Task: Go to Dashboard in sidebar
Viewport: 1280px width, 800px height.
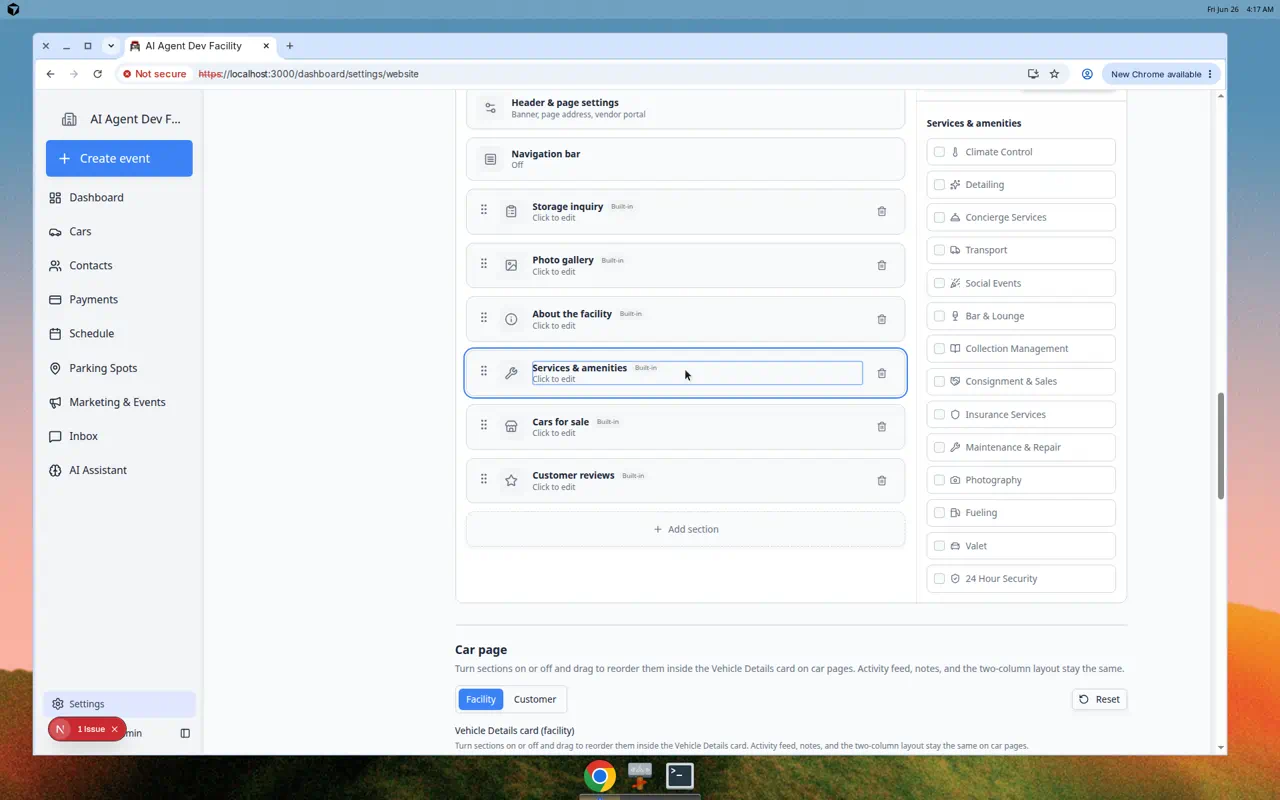Action: pyautogui.click(x=119, y=197)
